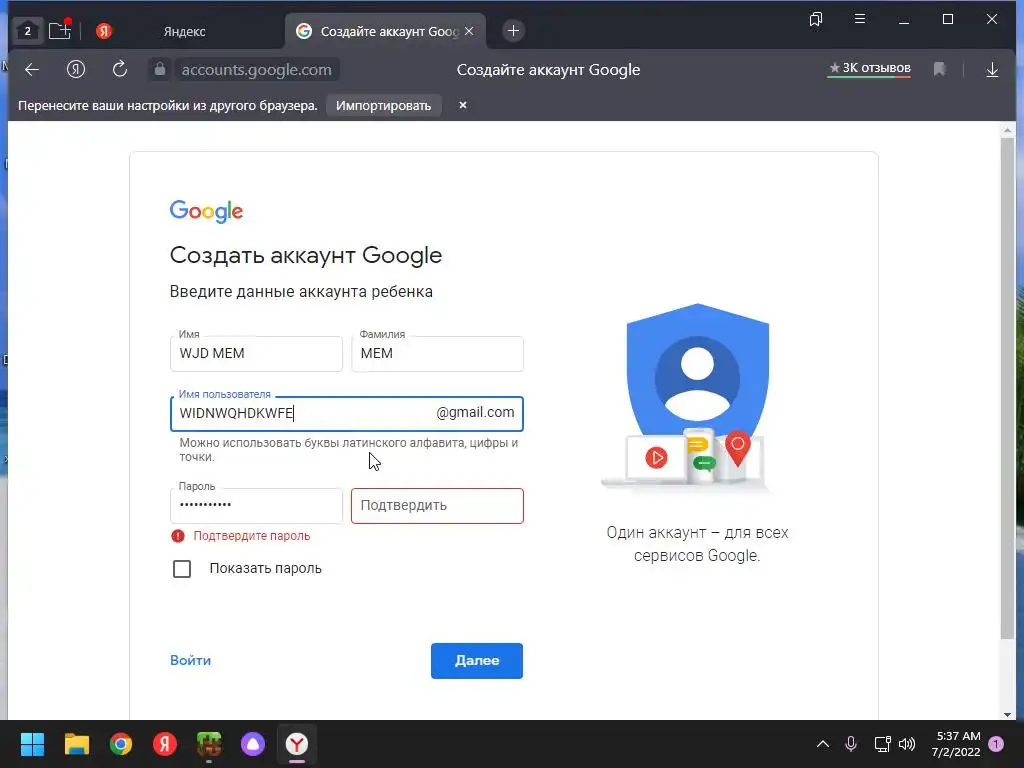
Task: Click the scrollbar down arrow
Action: point(1008,714)
